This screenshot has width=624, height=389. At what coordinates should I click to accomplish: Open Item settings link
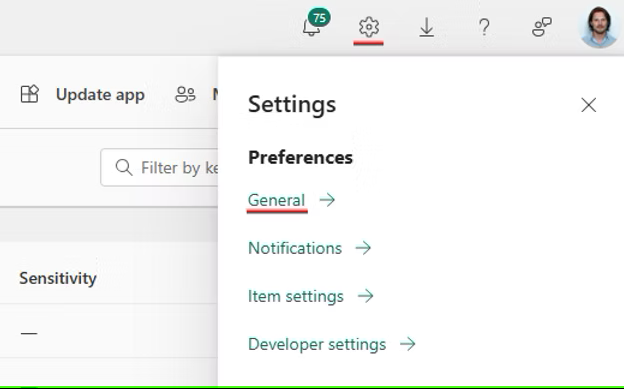coord(296,296)
